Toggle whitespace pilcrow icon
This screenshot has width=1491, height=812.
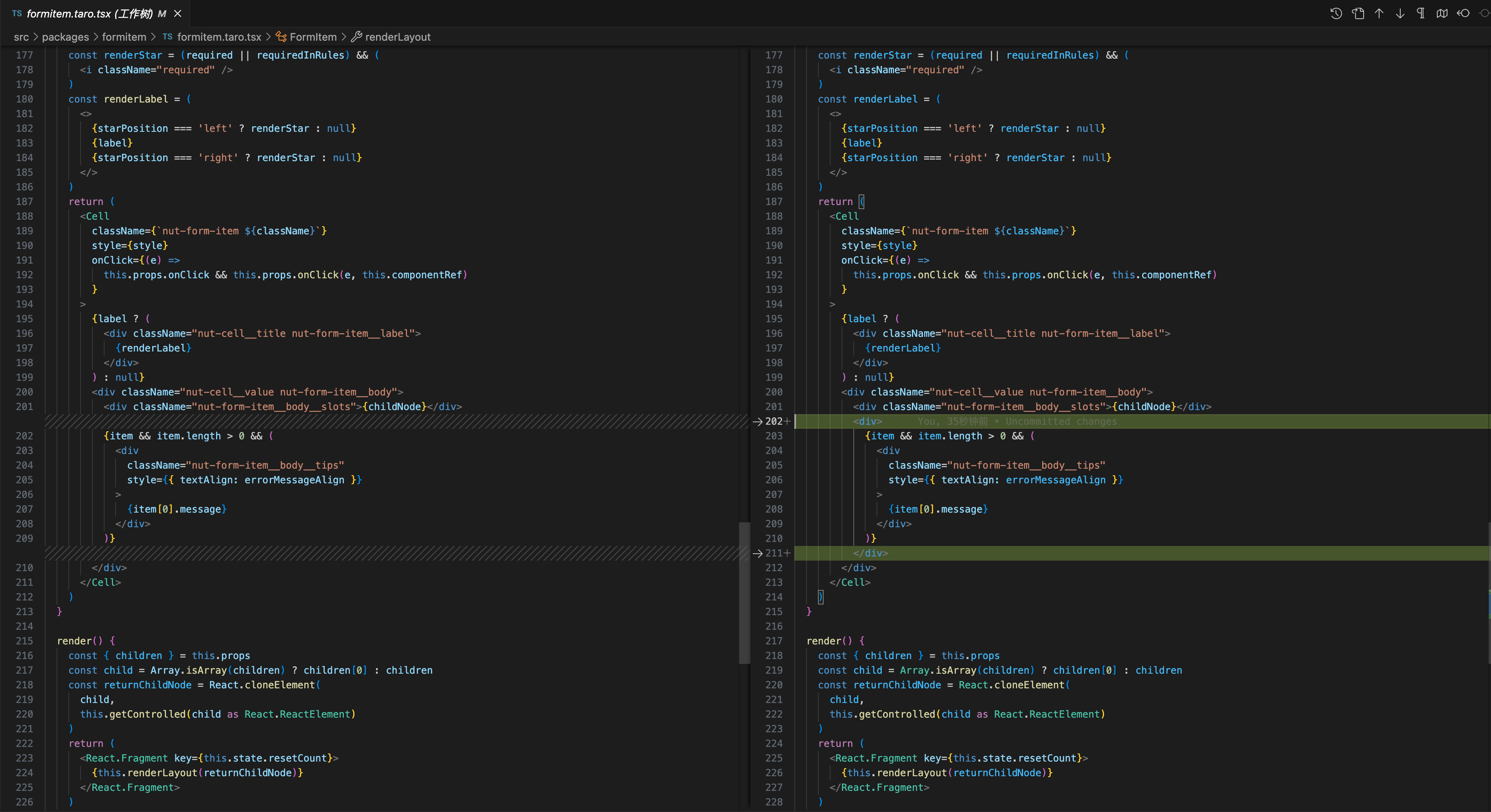click(x=1421, y=13)
